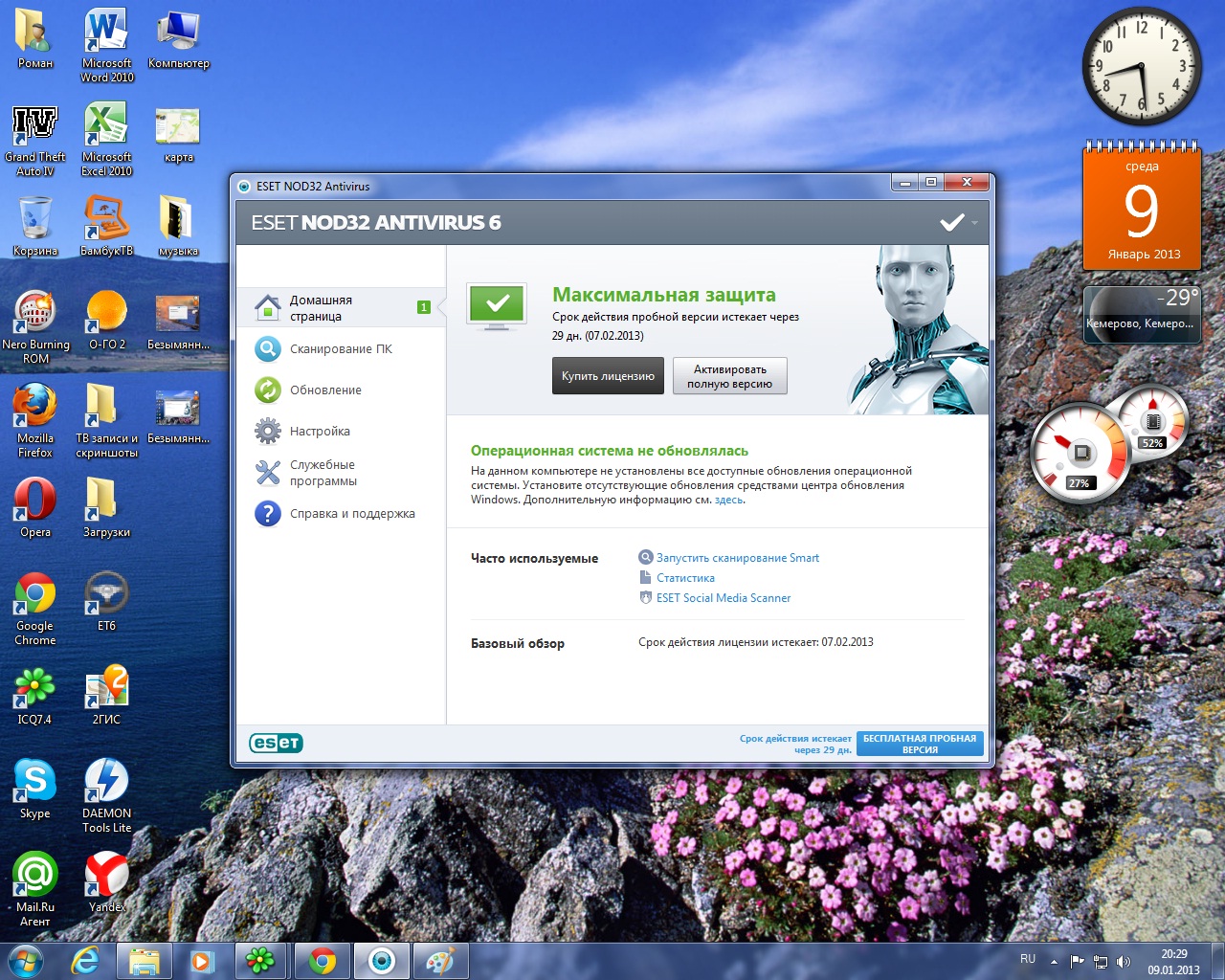This screenshot has width=1225, height=980.
Task: Show hidden tray icons arrow
Action: coord(1054,962)
